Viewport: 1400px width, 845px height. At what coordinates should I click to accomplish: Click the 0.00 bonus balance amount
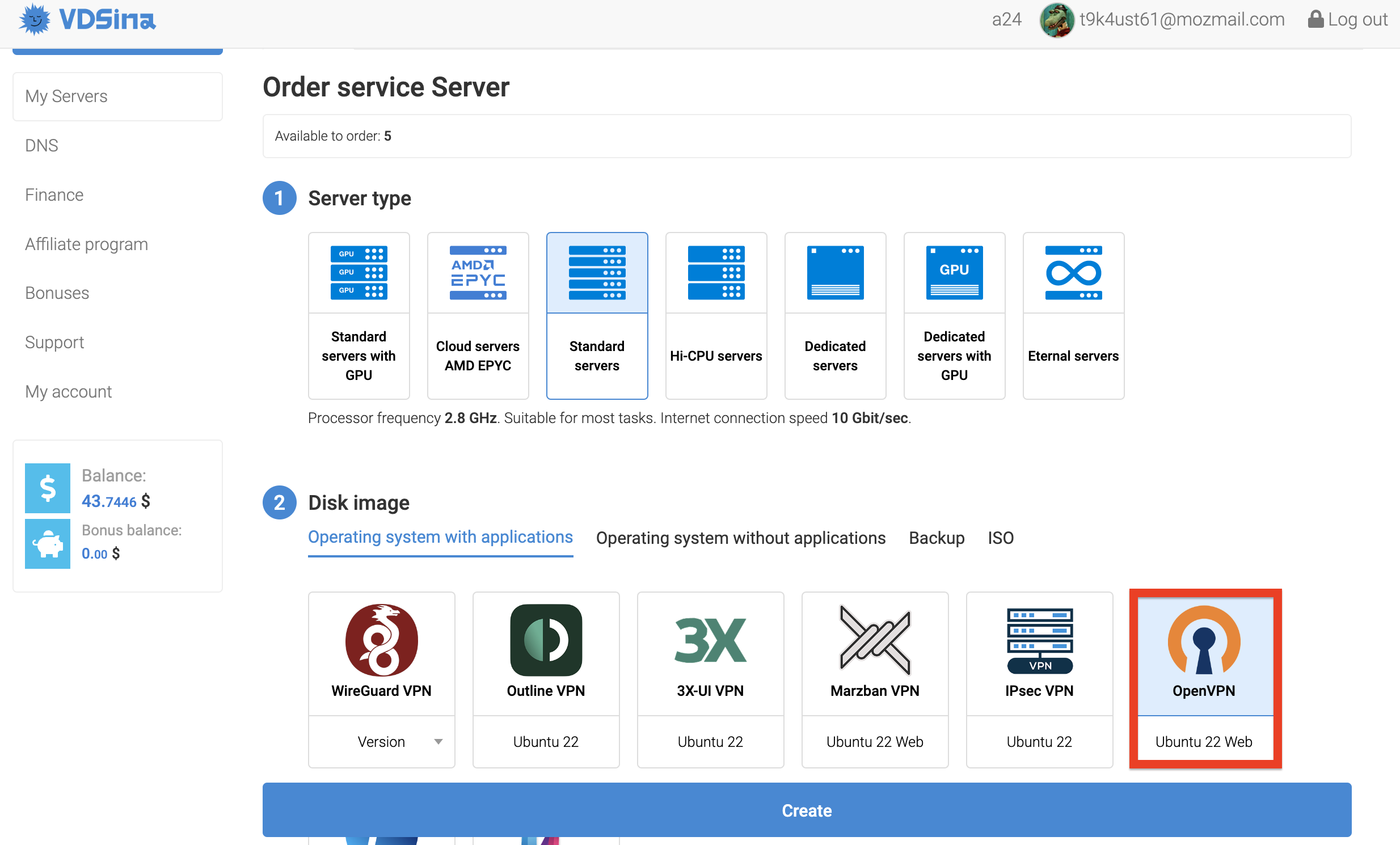point(94,554)
